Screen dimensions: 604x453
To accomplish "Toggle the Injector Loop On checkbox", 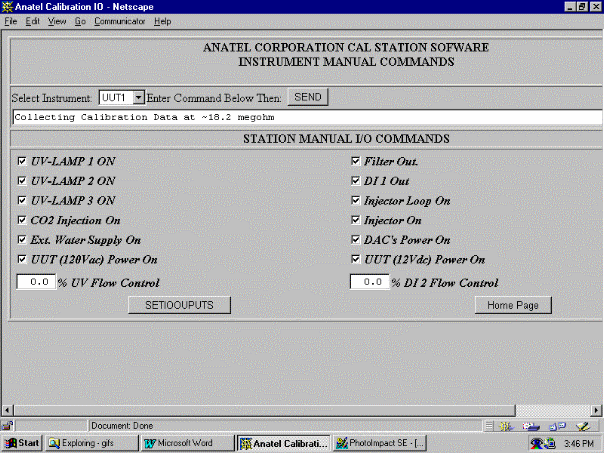I will pos(356,200).
